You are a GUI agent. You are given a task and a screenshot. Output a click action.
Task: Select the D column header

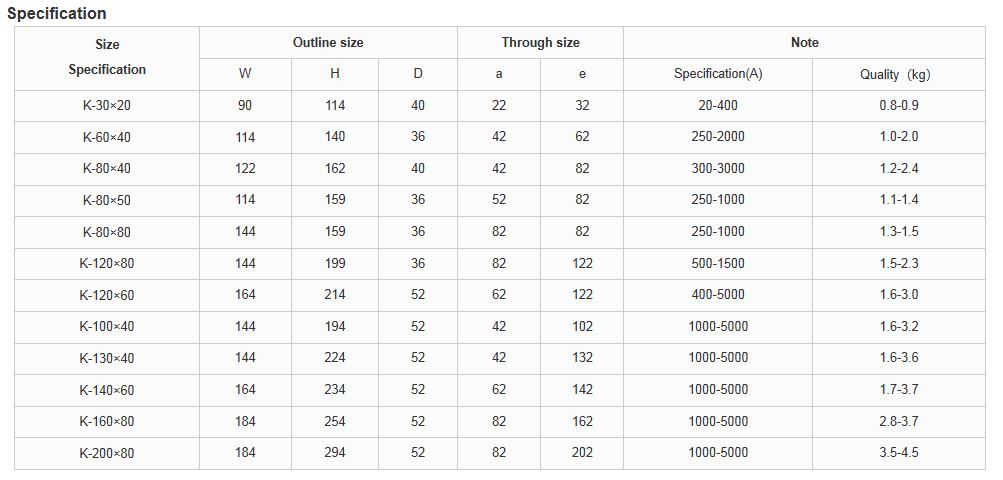click(x=417, y=74)
